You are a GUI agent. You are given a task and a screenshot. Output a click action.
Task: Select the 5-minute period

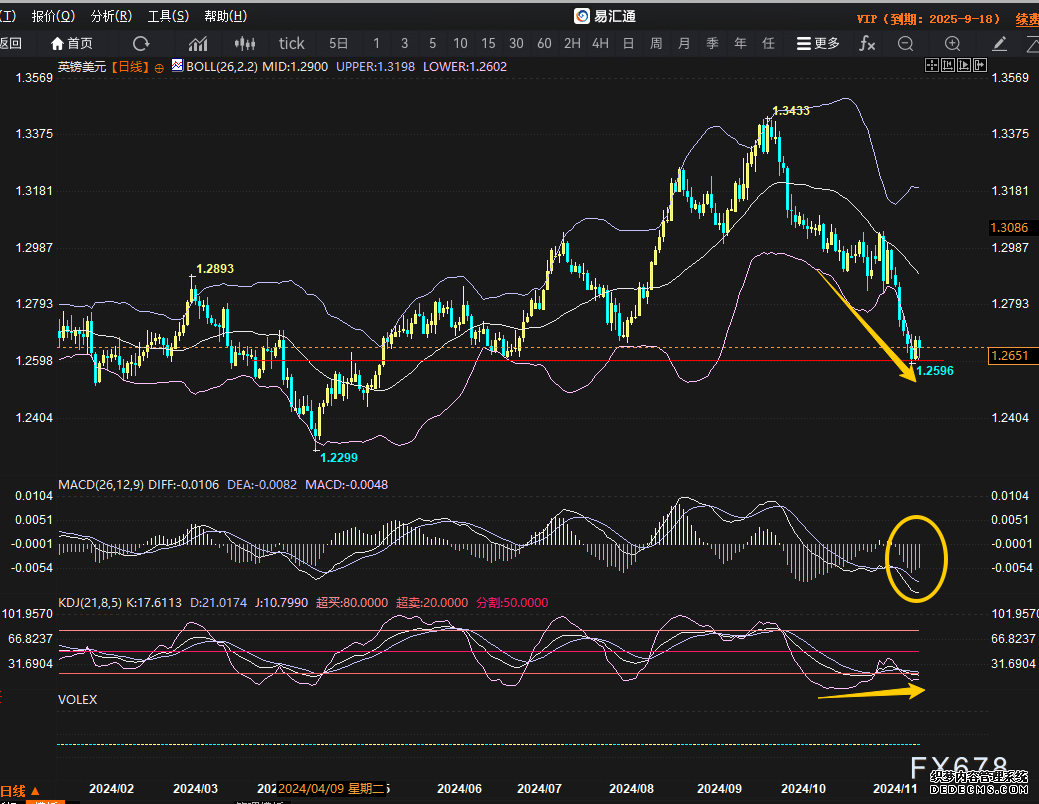[x=432, y=44]
